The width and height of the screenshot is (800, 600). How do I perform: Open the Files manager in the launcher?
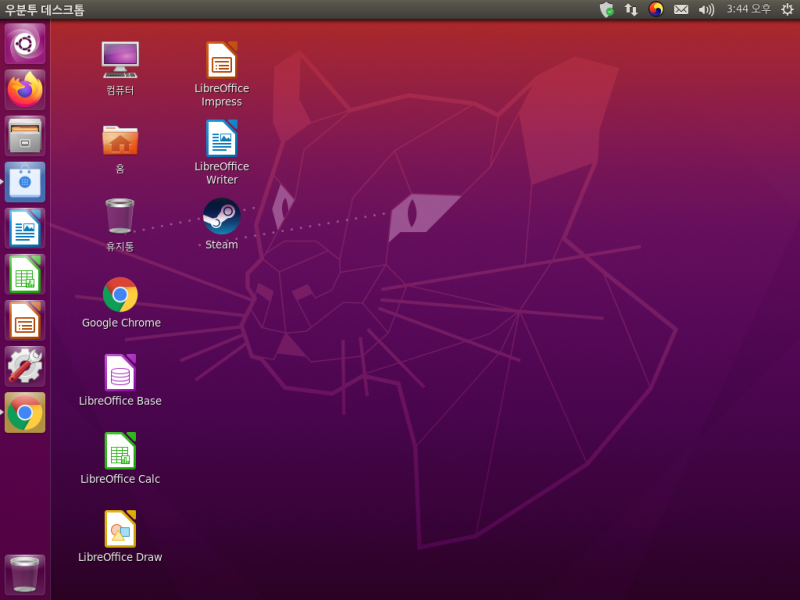pos(25,136)
